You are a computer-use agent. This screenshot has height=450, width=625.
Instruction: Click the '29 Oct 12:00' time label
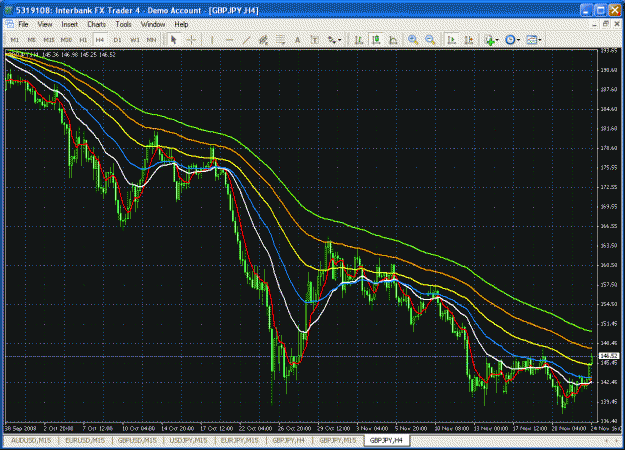click(334, 428)
